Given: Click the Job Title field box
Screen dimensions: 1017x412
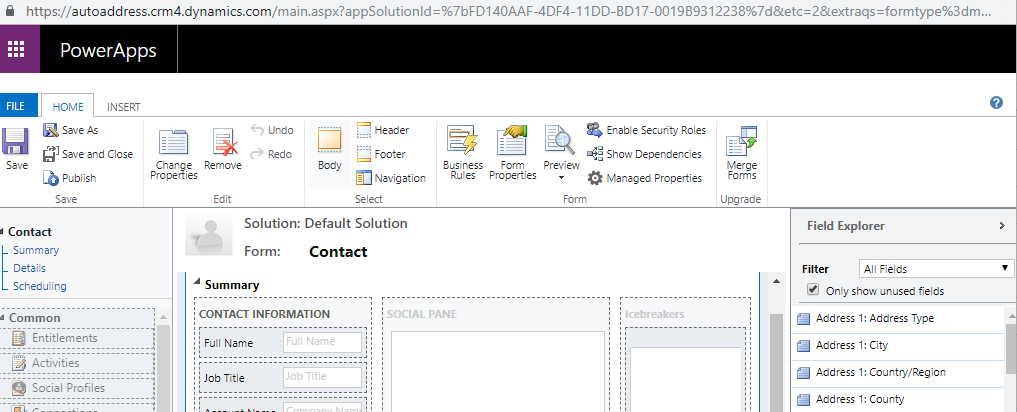Looking at the screenshot, I should click(322, 377).
